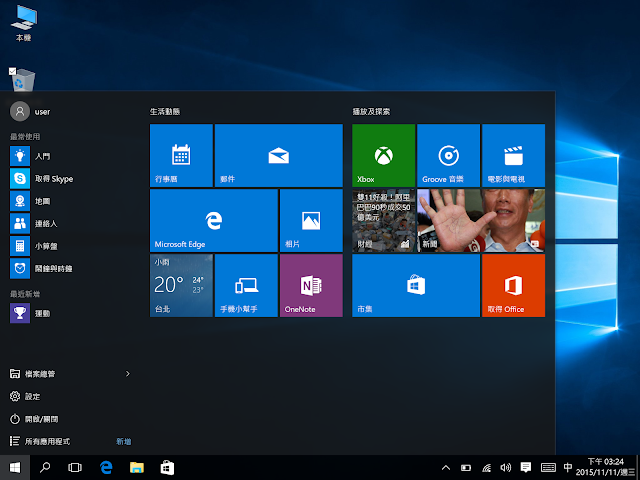
Task: Click the 播放及探索 tile group heading
Action: point(371,111)
